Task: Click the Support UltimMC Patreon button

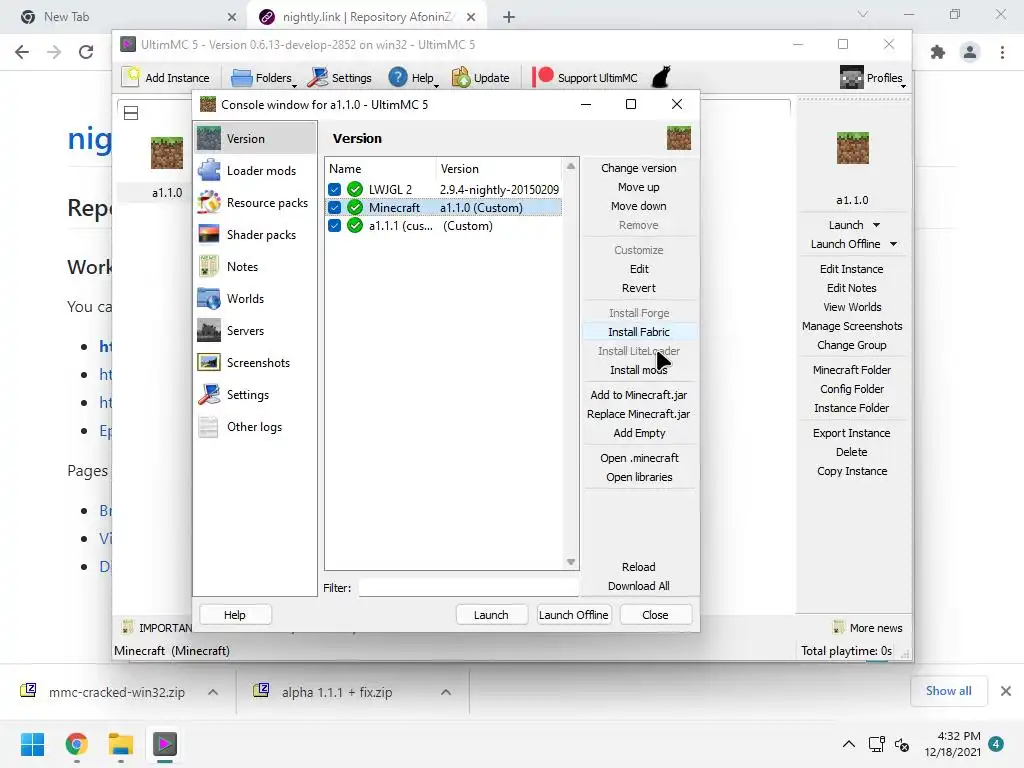Action: 584,78
